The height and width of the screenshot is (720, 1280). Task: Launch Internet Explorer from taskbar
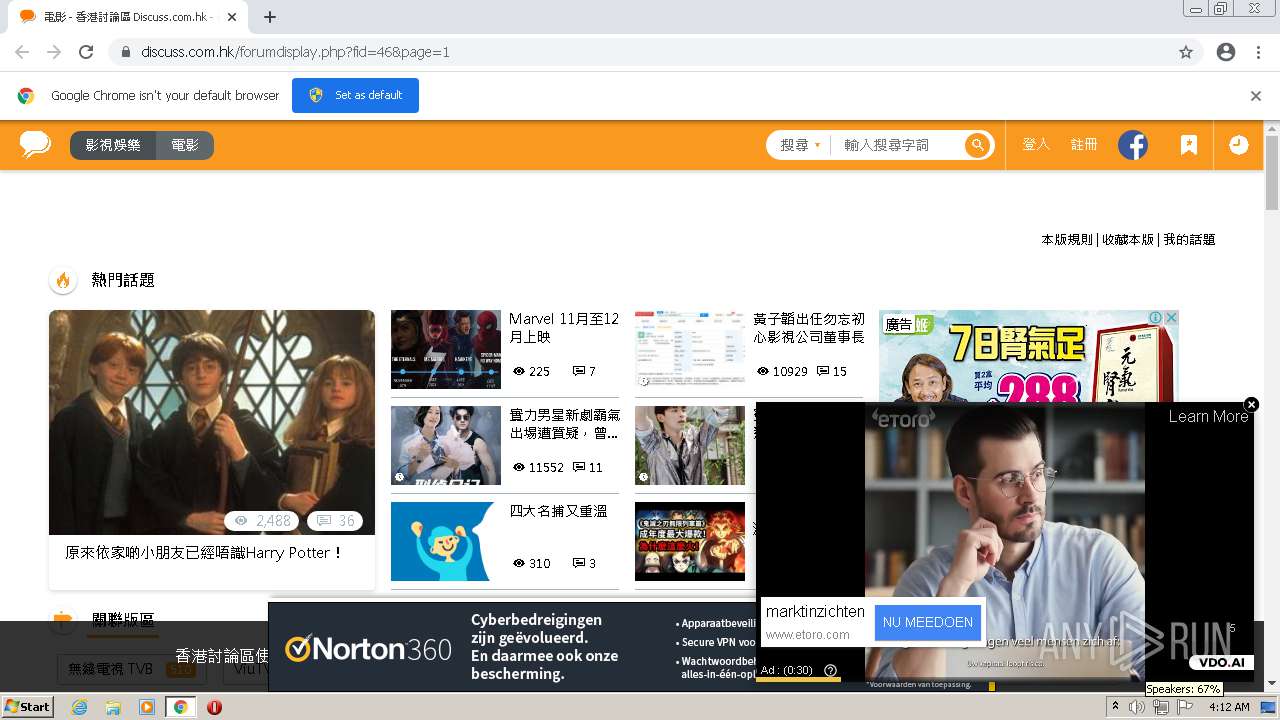pyautogui.click(x=79, y=707)
